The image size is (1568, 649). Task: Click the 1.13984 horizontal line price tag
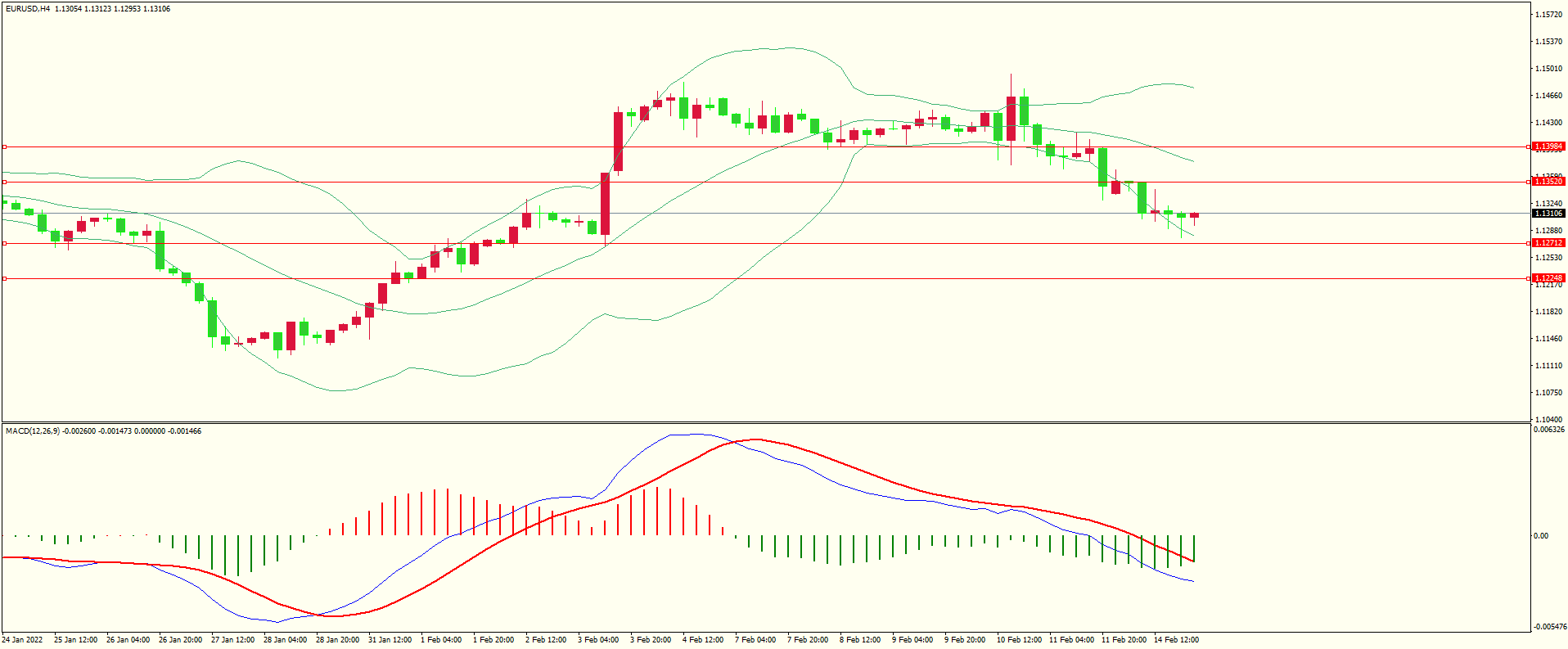(1548, 146)
